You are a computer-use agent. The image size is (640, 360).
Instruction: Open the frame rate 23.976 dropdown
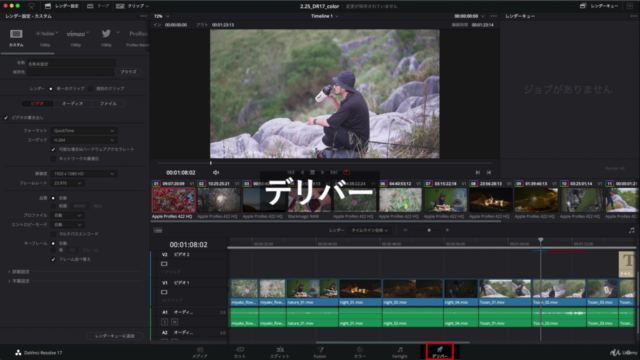[x=67, y=183]
